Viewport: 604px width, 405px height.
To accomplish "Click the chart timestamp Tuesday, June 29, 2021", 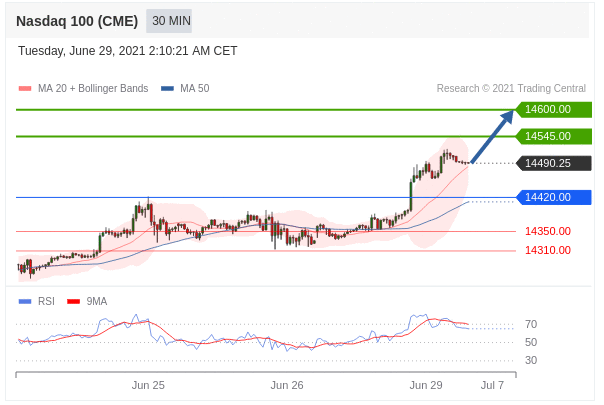I will (x=128, y=51).
